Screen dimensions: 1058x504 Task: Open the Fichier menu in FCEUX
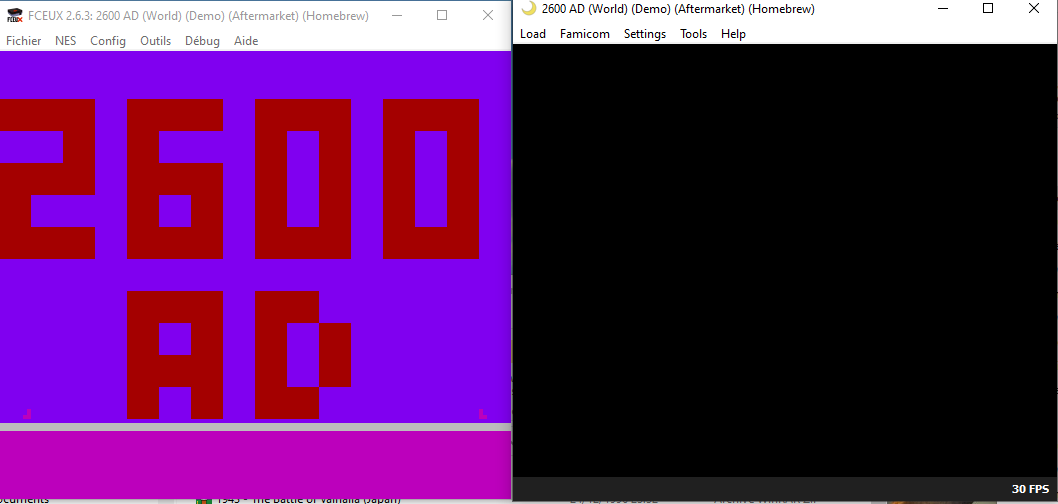click(24, 40)
